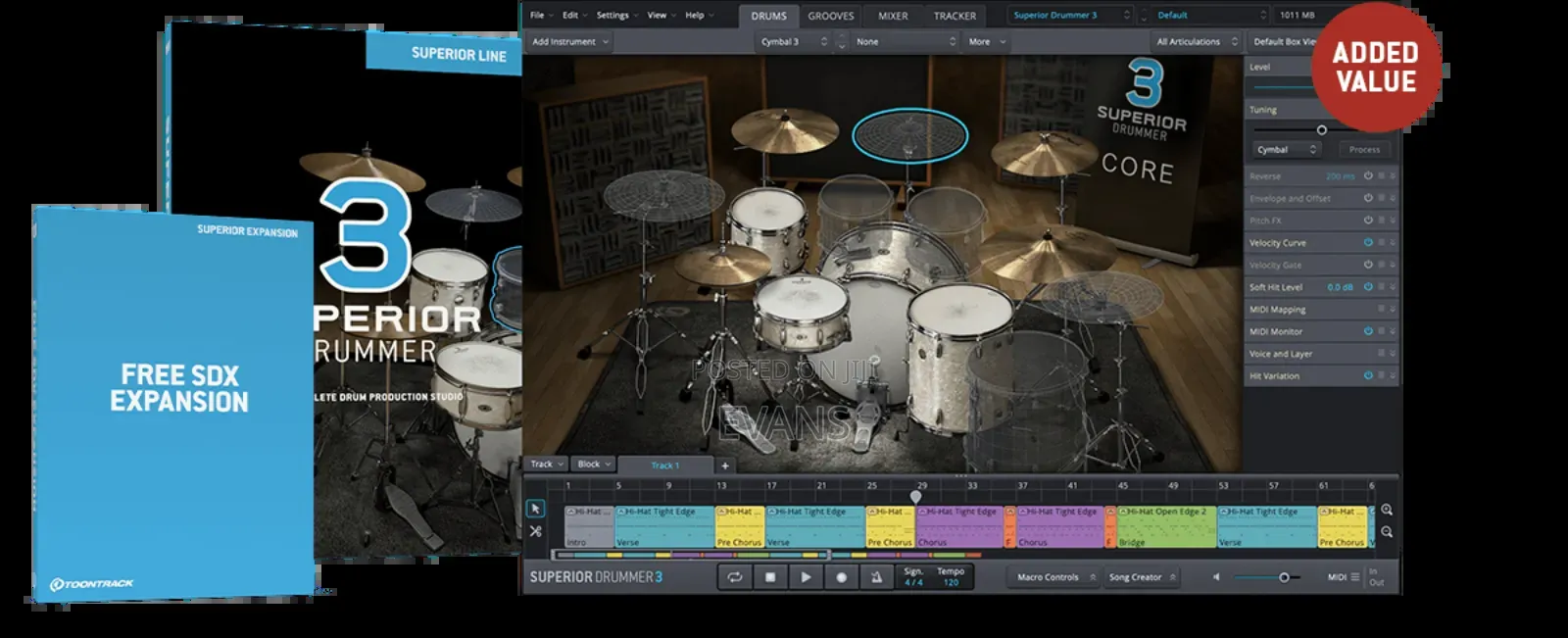
Task: Toggle loop playback button
Action: [x=734, y=577]
